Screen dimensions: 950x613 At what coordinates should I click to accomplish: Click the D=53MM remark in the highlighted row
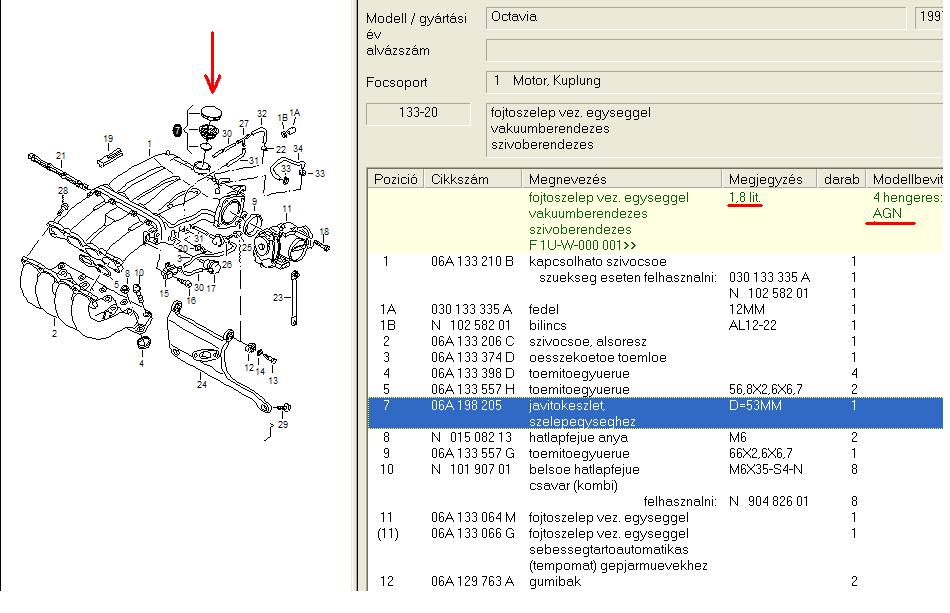755,406
